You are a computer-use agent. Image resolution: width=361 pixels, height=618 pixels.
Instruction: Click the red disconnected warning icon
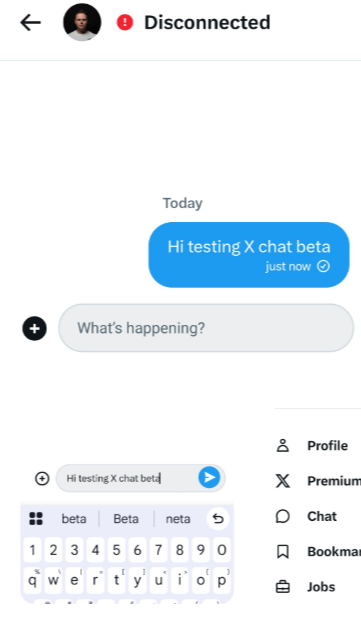pyautogui.click(x=125, y=22)
